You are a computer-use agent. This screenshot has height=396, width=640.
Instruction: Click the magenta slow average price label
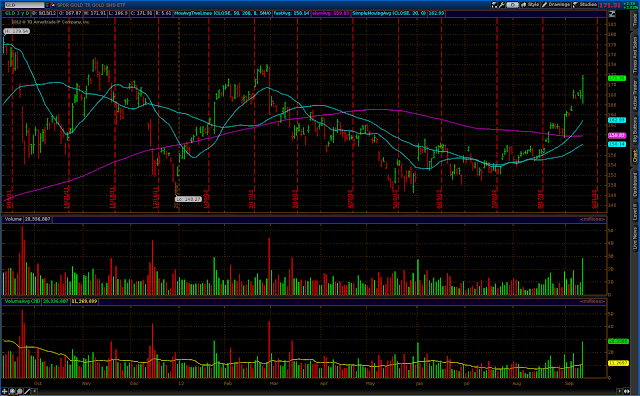[617, 135]
